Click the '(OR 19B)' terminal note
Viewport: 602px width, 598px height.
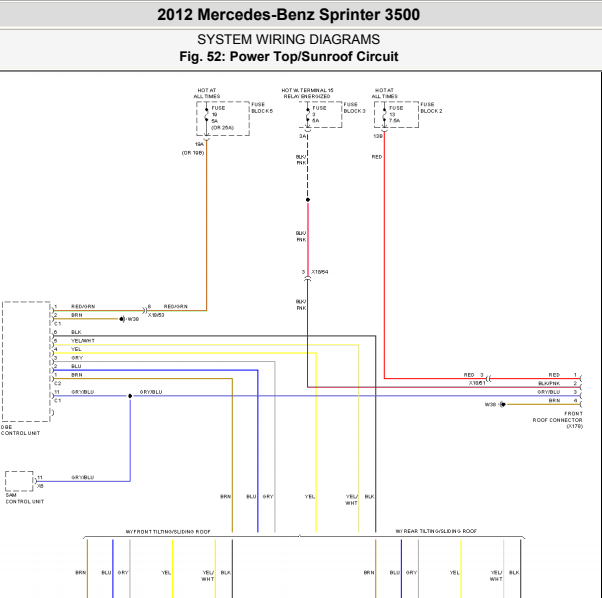click(193, 153)
